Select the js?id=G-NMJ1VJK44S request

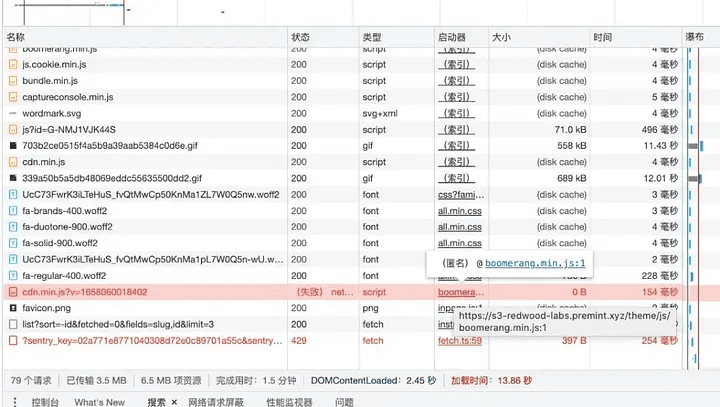pyautogui.click(x=341, y=130)
